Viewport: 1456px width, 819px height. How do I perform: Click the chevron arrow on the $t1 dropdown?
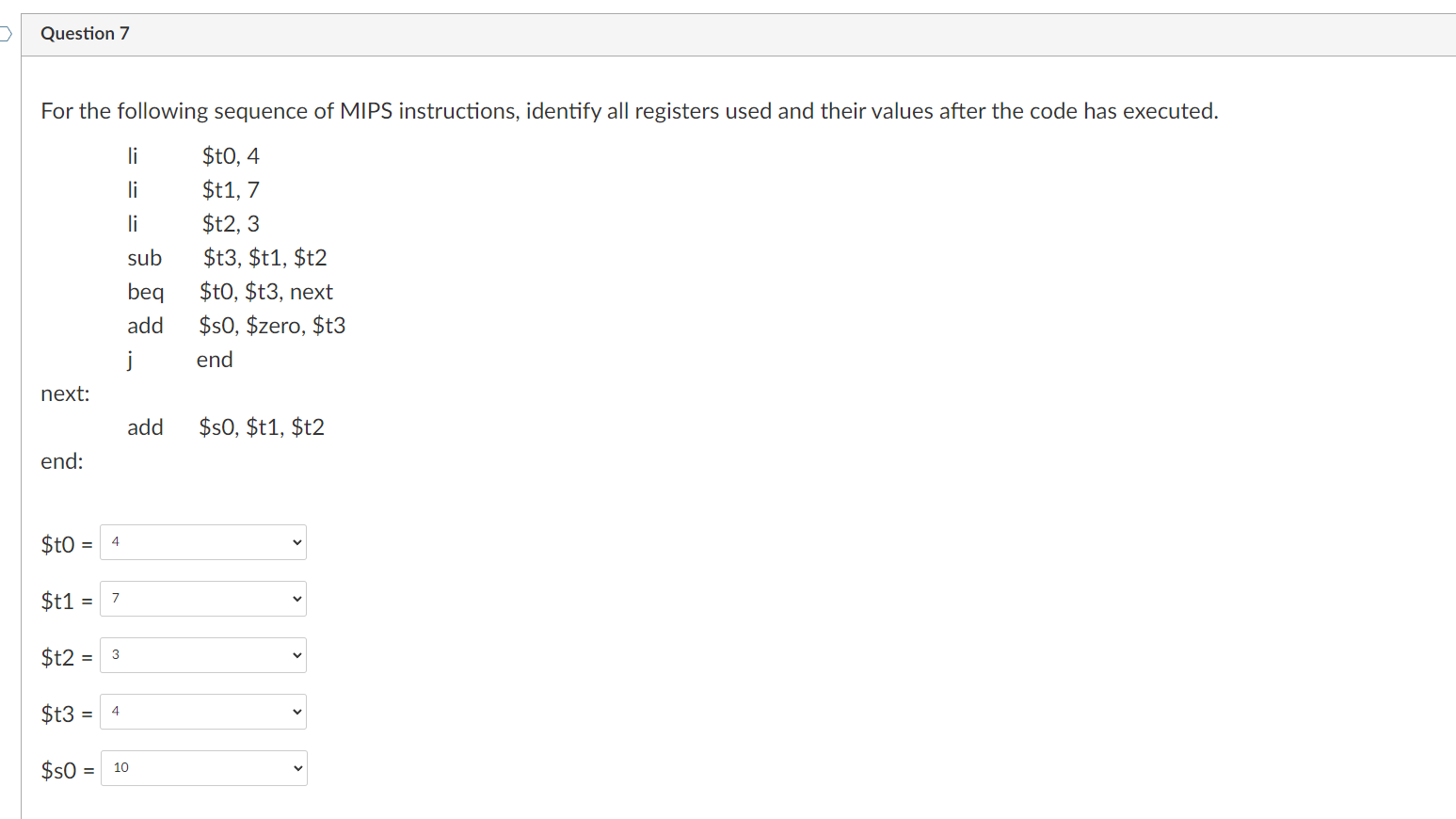tap(295, 599)
